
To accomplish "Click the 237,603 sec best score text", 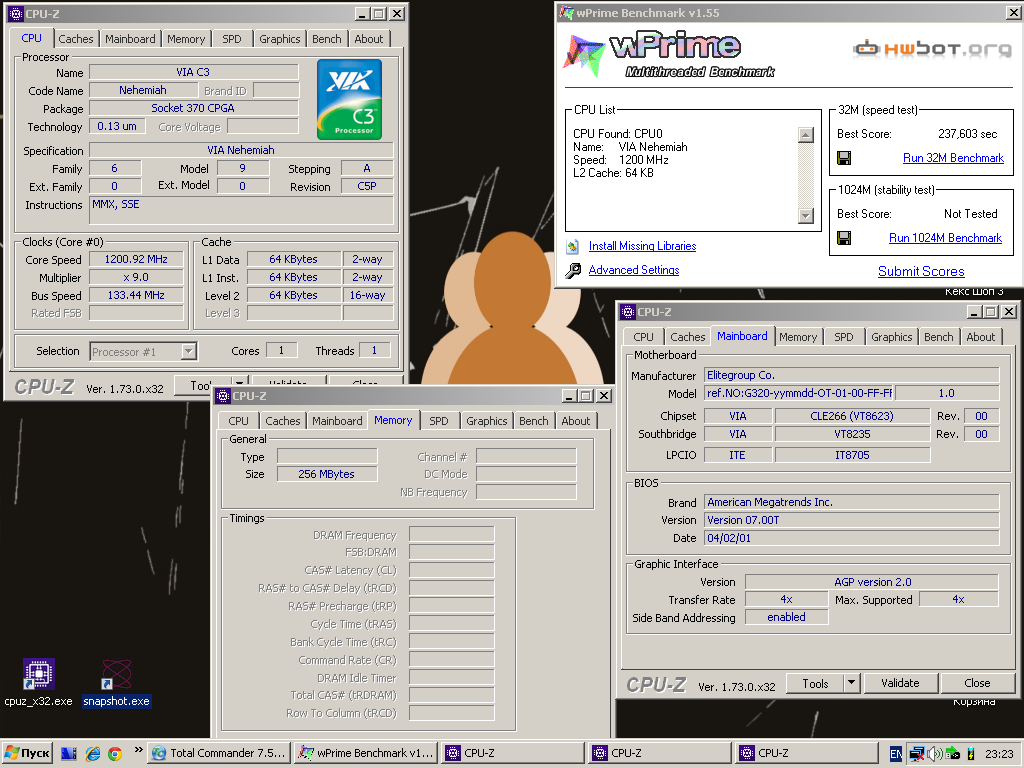I will coord(968,134).
